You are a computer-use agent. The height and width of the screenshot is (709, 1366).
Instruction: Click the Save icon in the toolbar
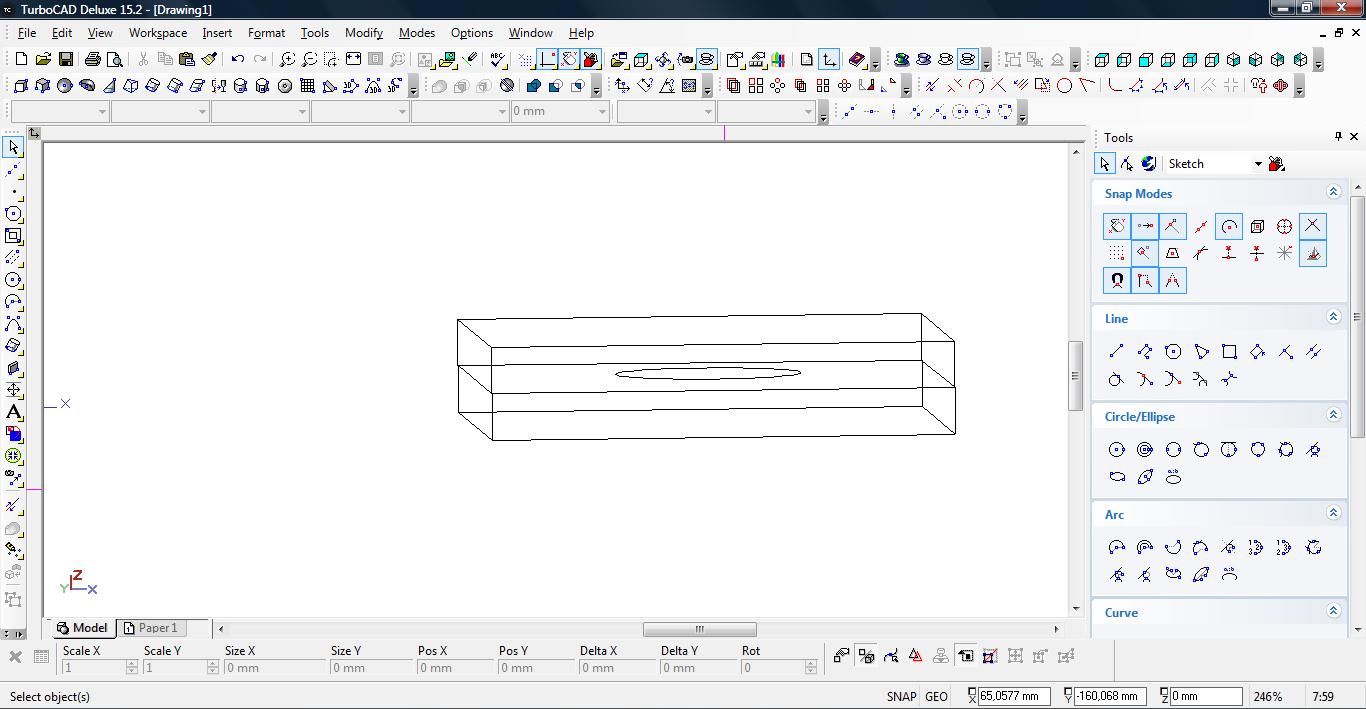(66, 60)
